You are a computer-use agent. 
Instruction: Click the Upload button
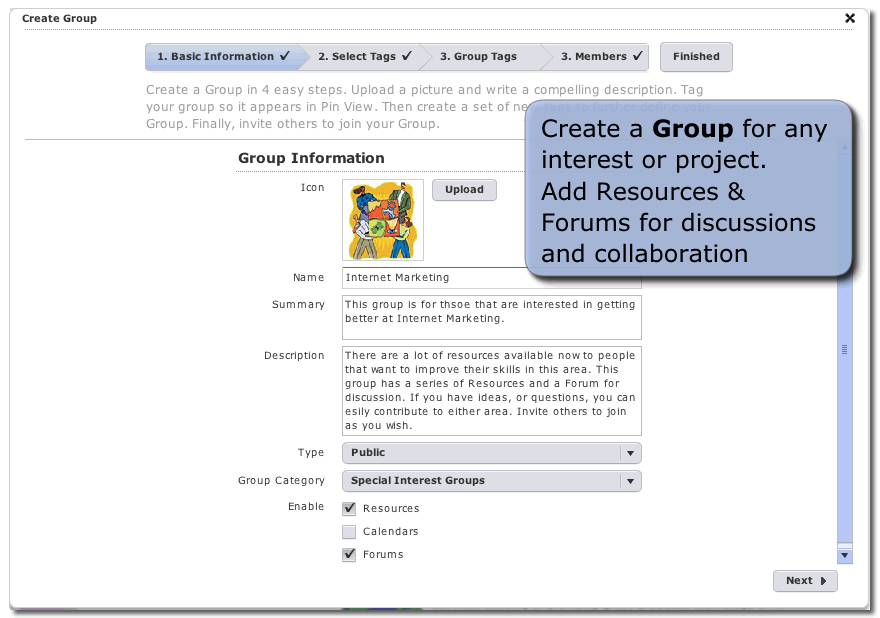[464, 190]
